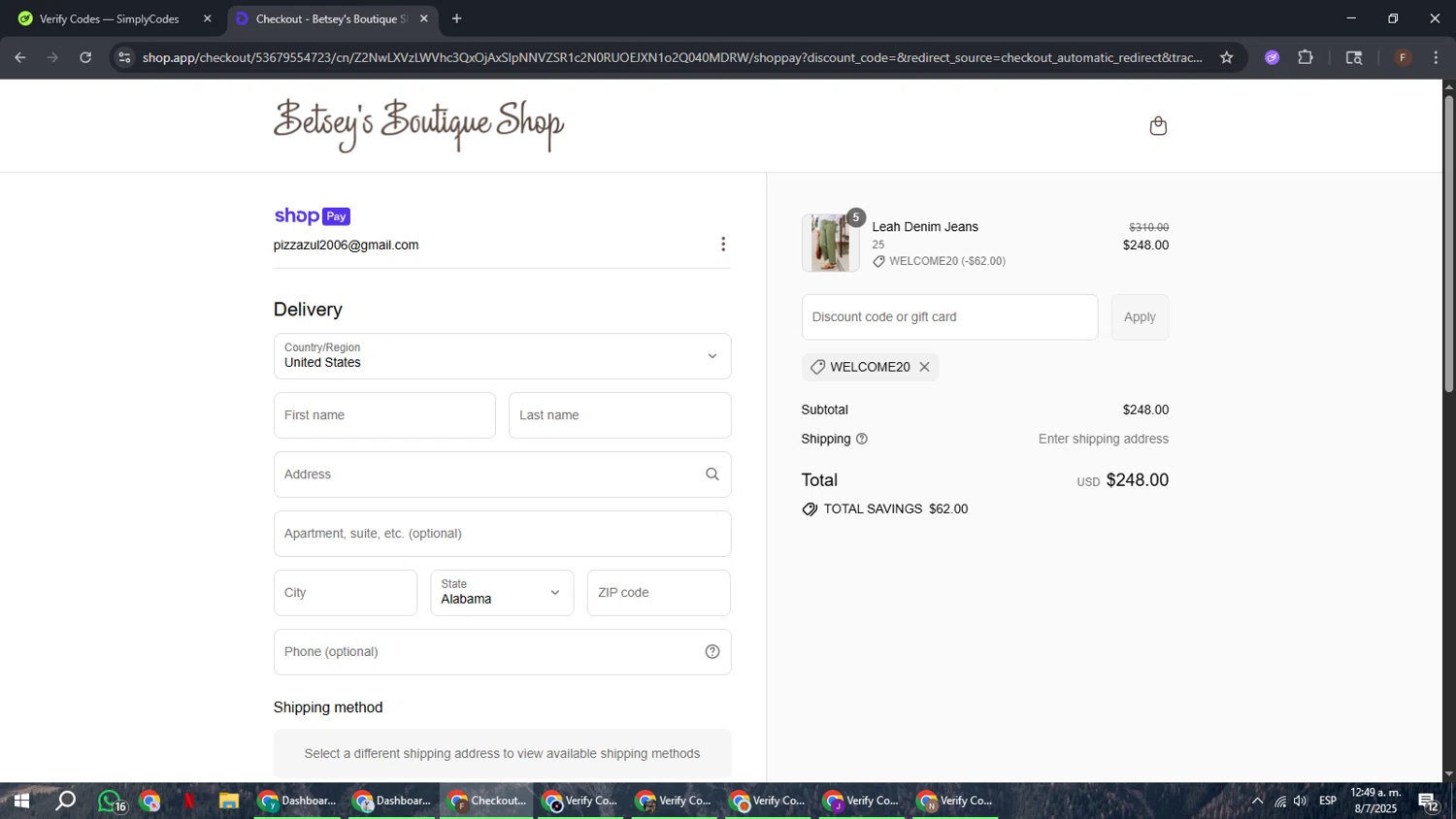Screen dimensions: 1456x819
Task: Open the State dropdown showing Alabama
Action: 502,593
